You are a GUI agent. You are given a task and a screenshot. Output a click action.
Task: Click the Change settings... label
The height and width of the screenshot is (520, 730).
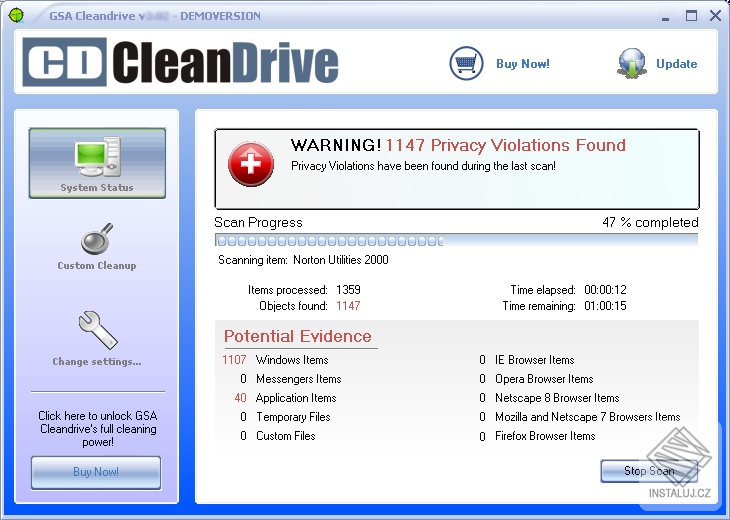97,362
